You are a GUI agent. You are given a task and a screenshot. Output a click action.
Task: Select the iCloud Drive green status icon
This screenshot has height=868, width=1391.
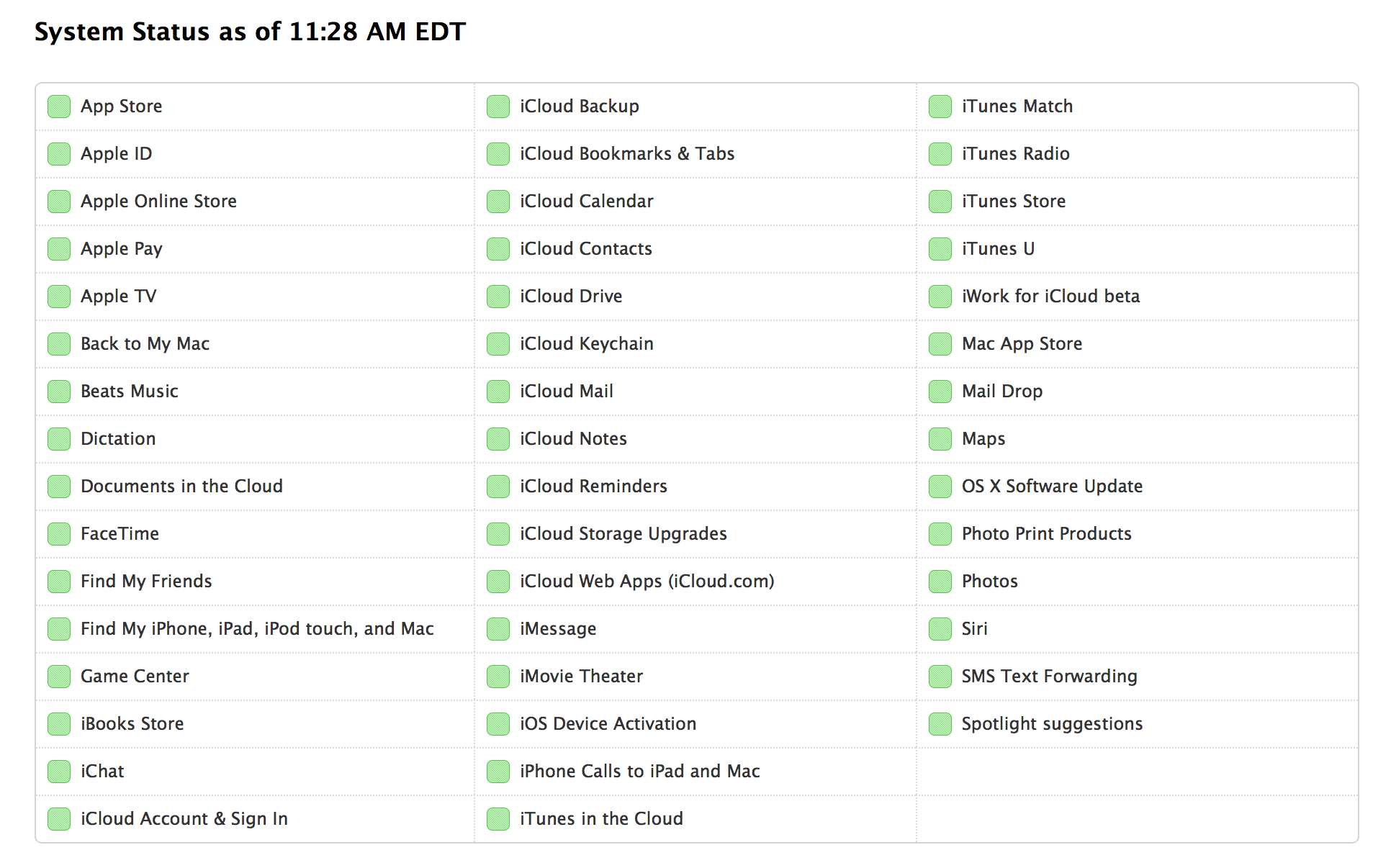[x=498, y=297]
